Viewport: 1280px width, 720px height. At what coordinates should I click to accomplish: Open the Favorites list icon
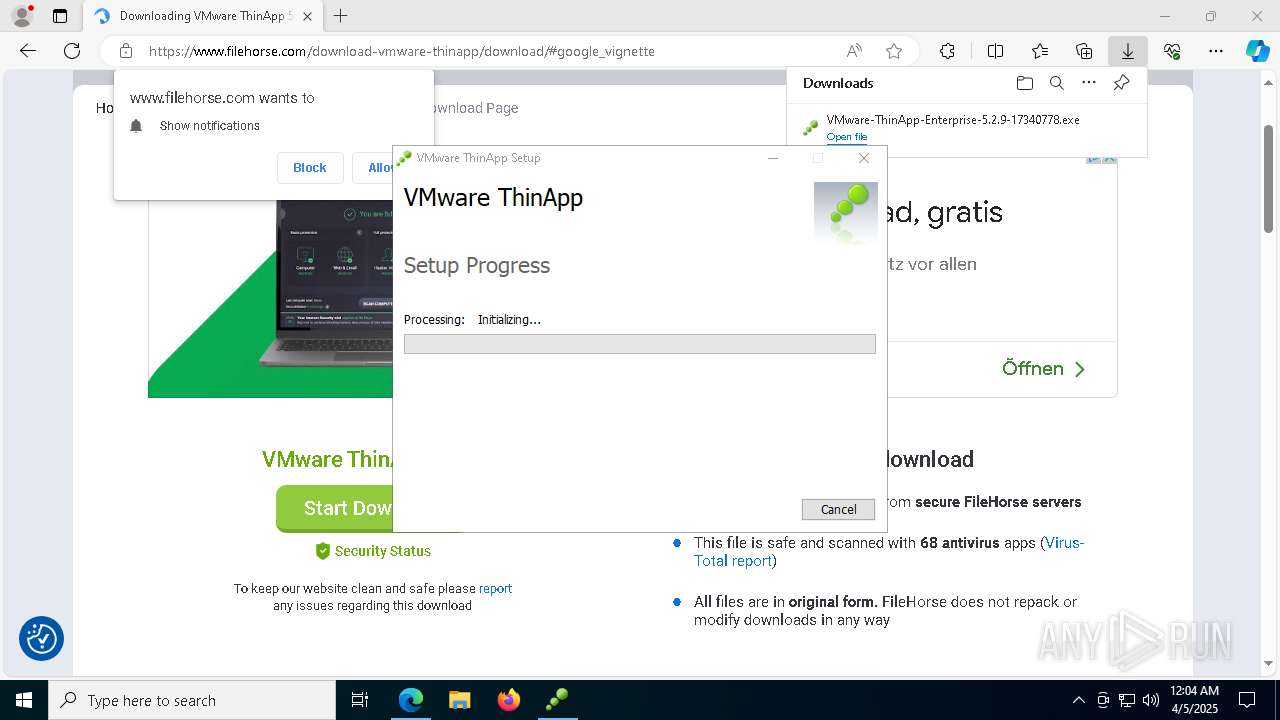[x=1040, y=51]
